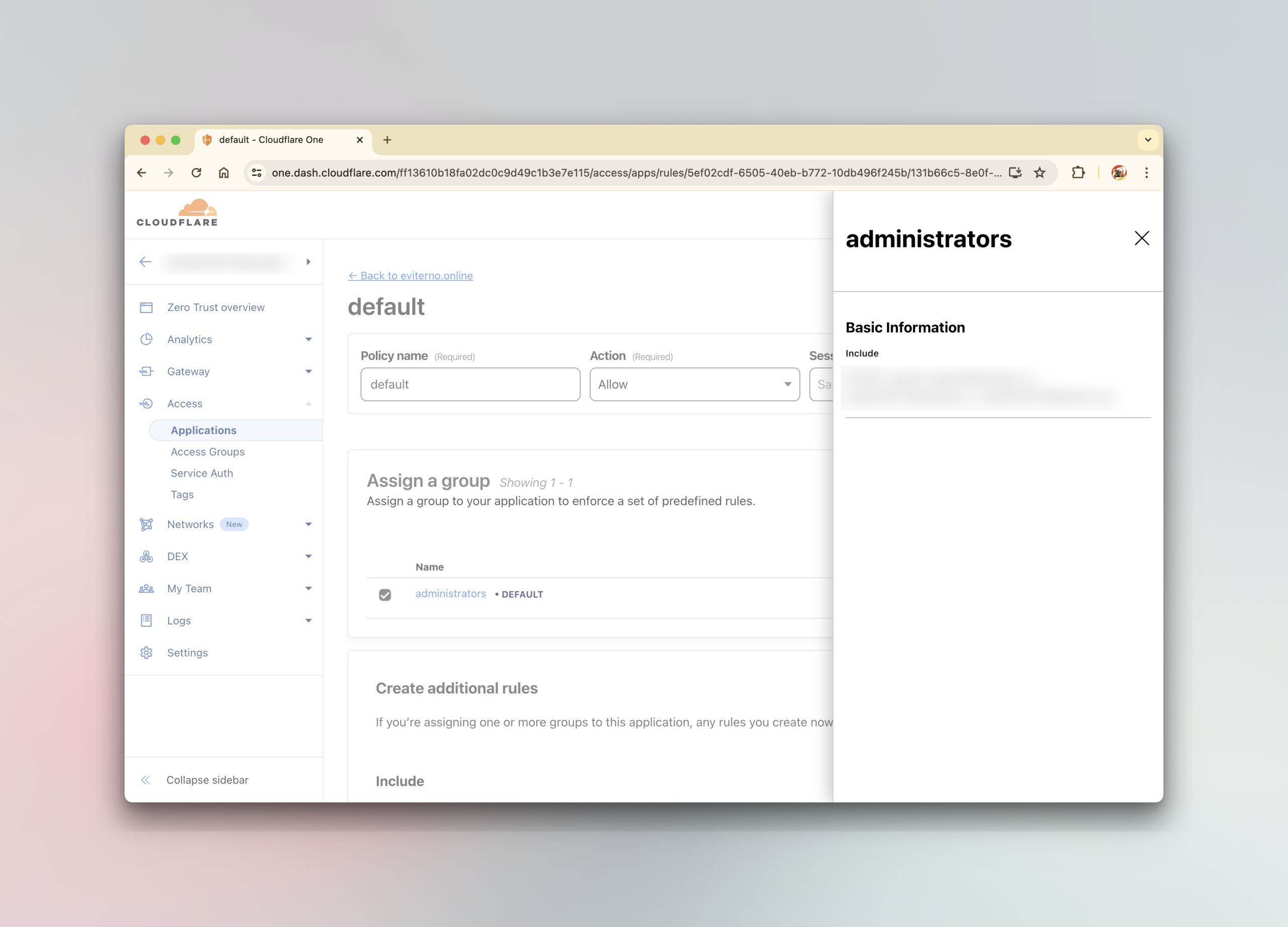Open the Chrome three-dot menu
This screenshot has height=927, width=1288.
[x=1147, y=173]
